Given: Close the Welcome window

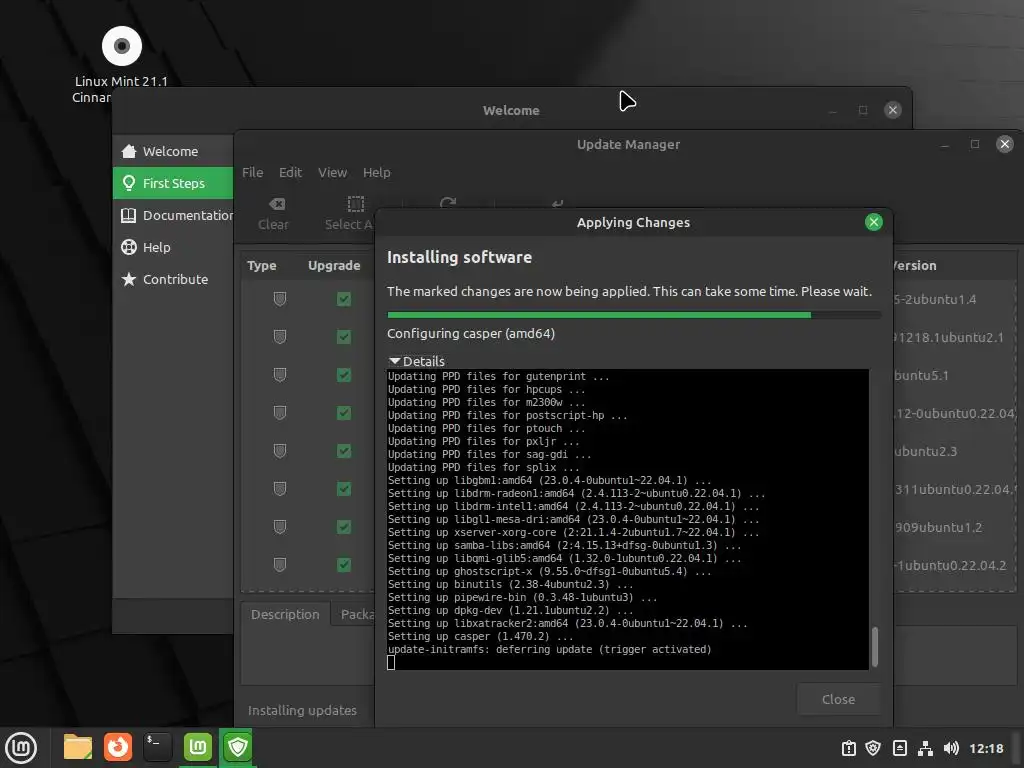Looking at the screenshot, I should [892, 110].
